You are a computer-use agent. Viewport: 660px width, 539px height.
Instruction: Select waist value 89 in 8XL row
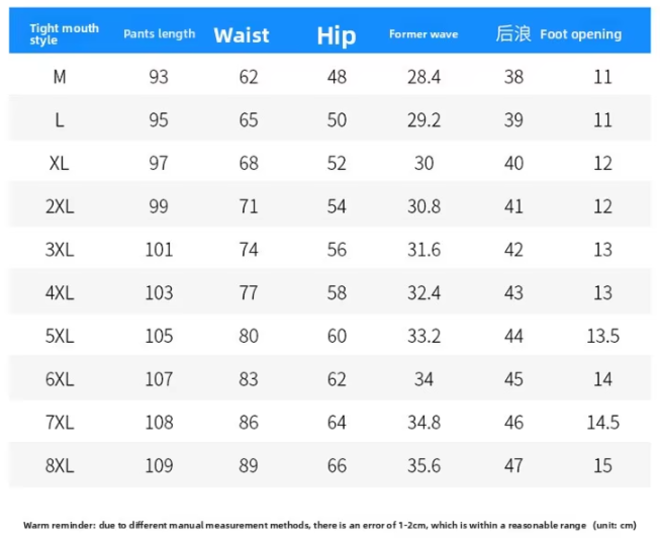coord(248,465)
